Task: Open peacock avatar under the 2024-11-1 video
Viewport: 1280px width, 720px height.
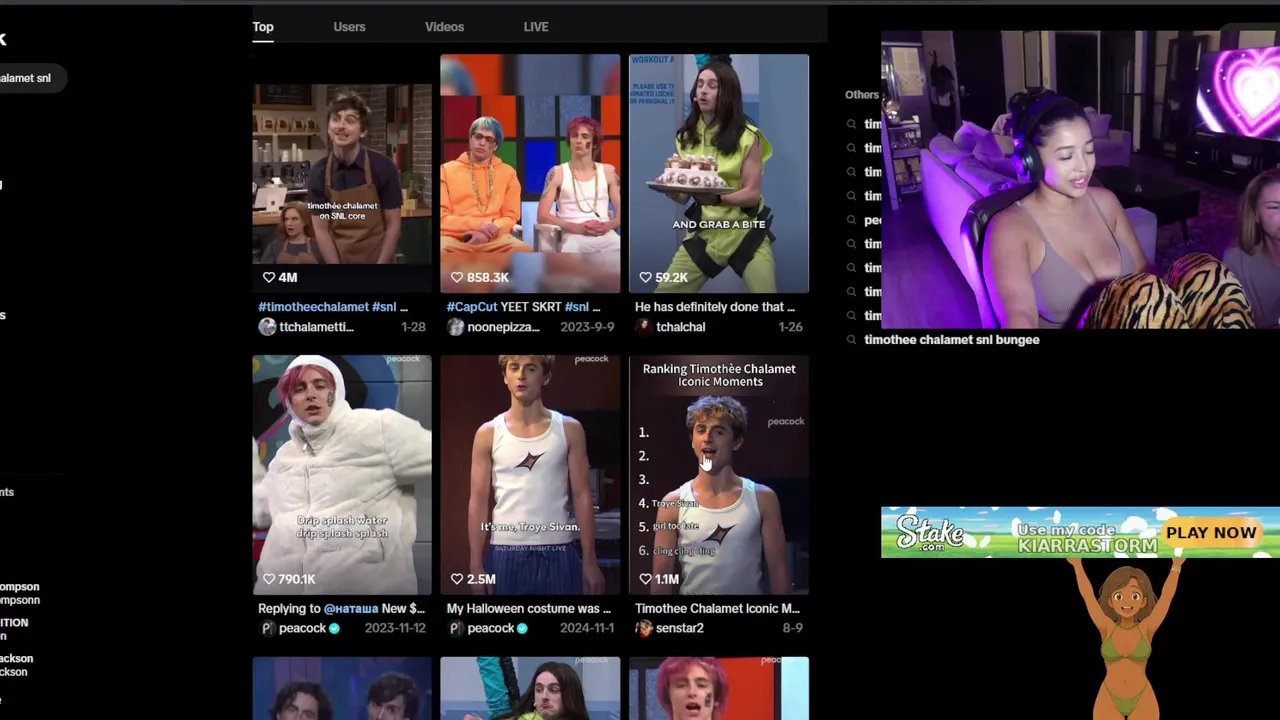Action: (x=455, y=628)
